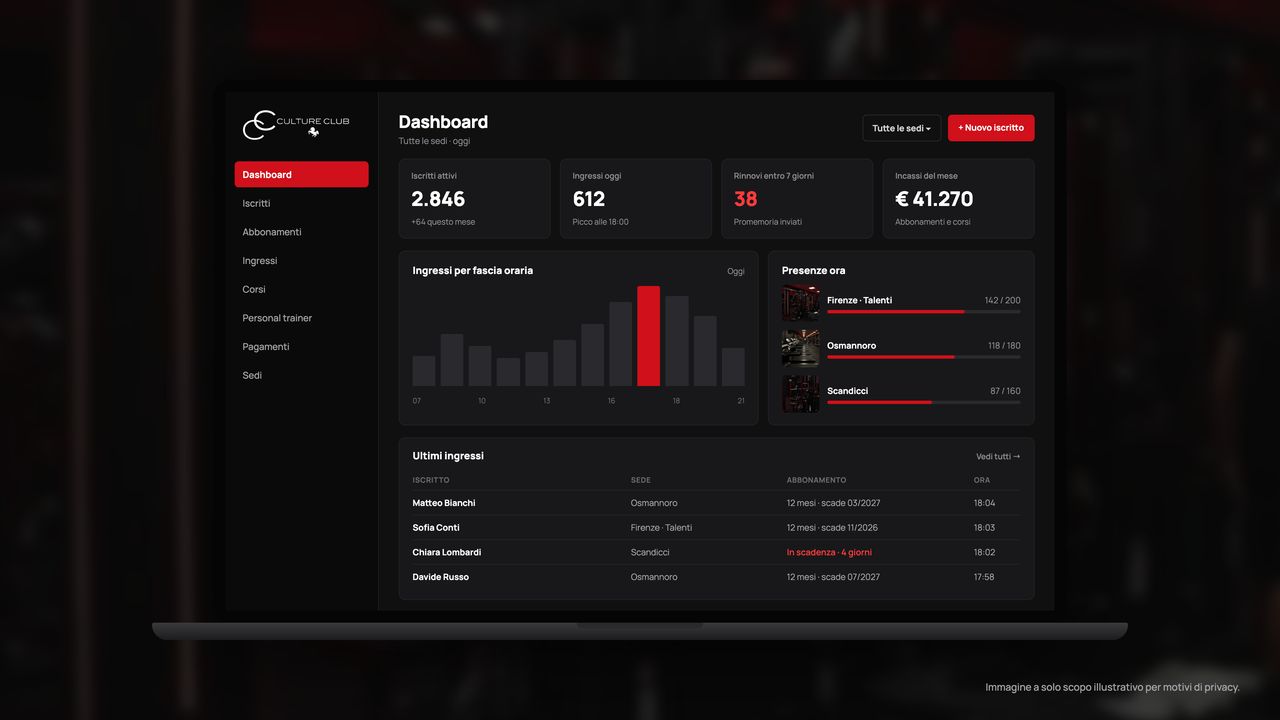
Task: Follow the Vedi tutti link
Action: (x=998, y=456)
